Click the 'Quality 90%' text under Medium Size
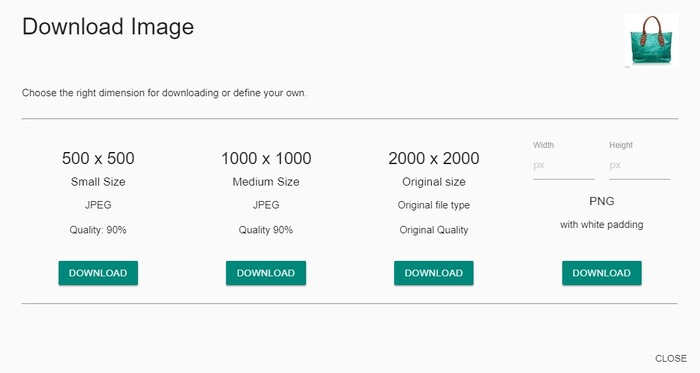Screen dimensions: 700x373 coord(266,230)
